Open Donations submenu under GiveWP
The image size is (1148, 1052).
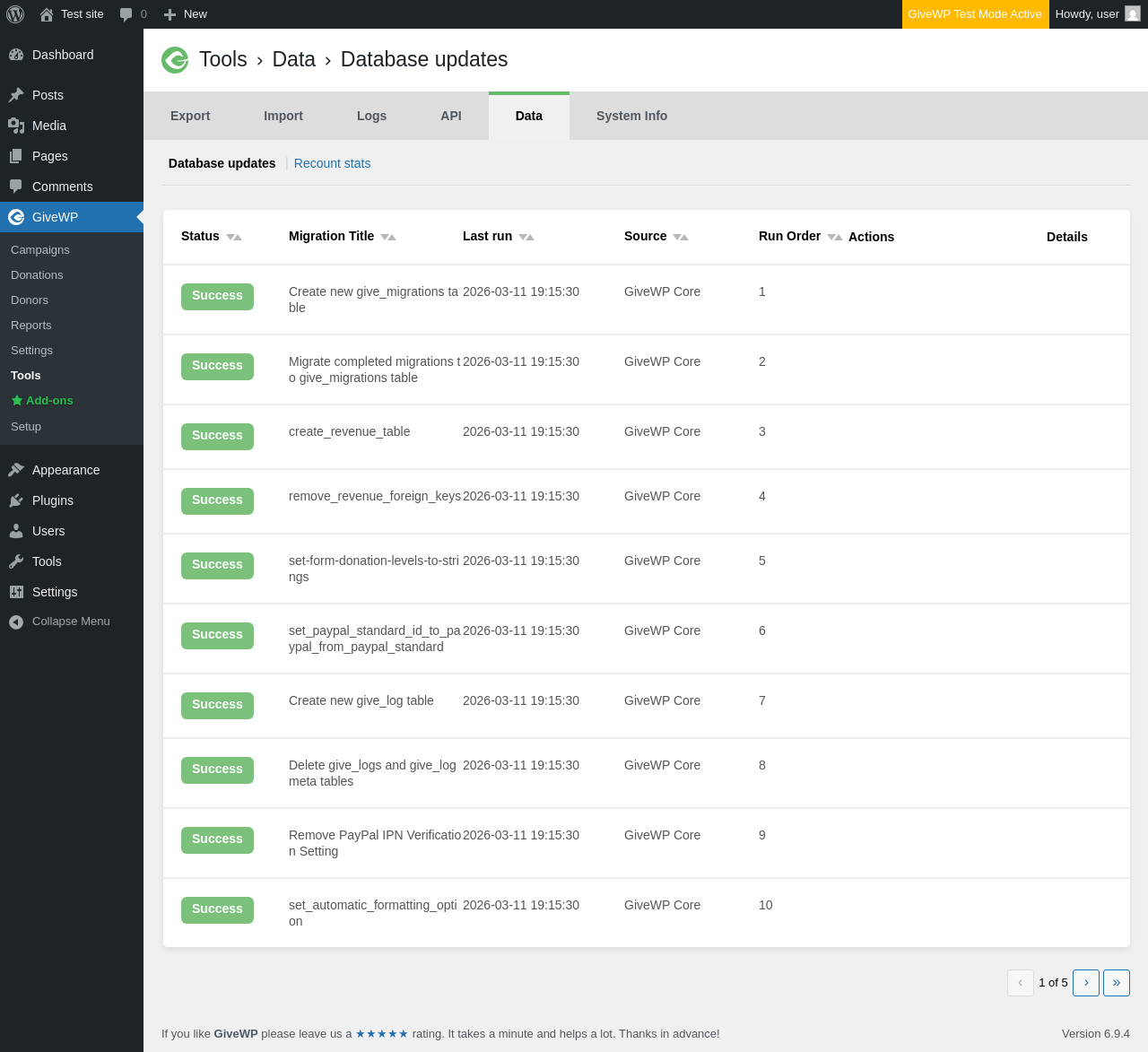(x=37, y=275)
